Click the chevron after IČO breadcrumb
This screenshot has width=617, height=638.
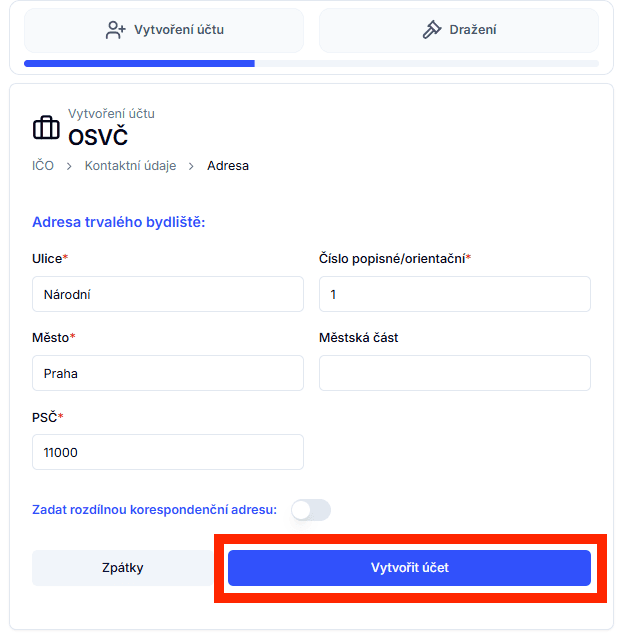69,166
